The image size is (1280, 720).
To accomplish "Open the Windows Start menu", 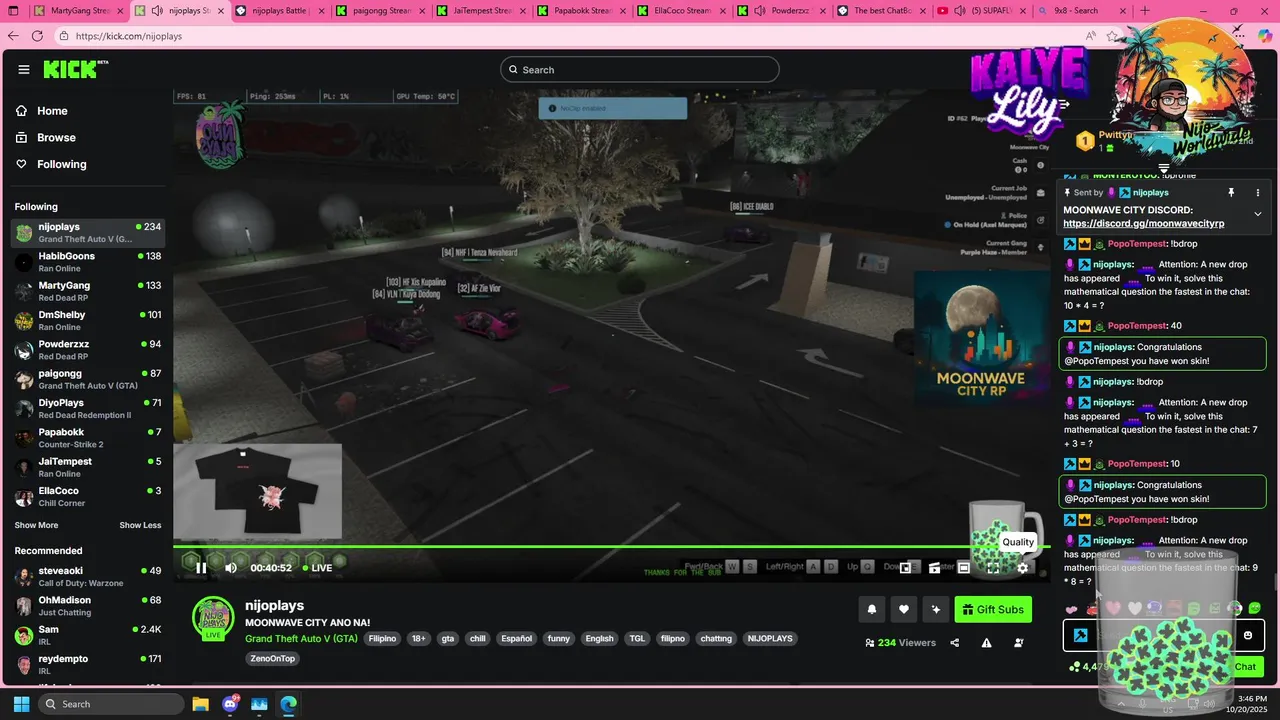I will [21, 704].
